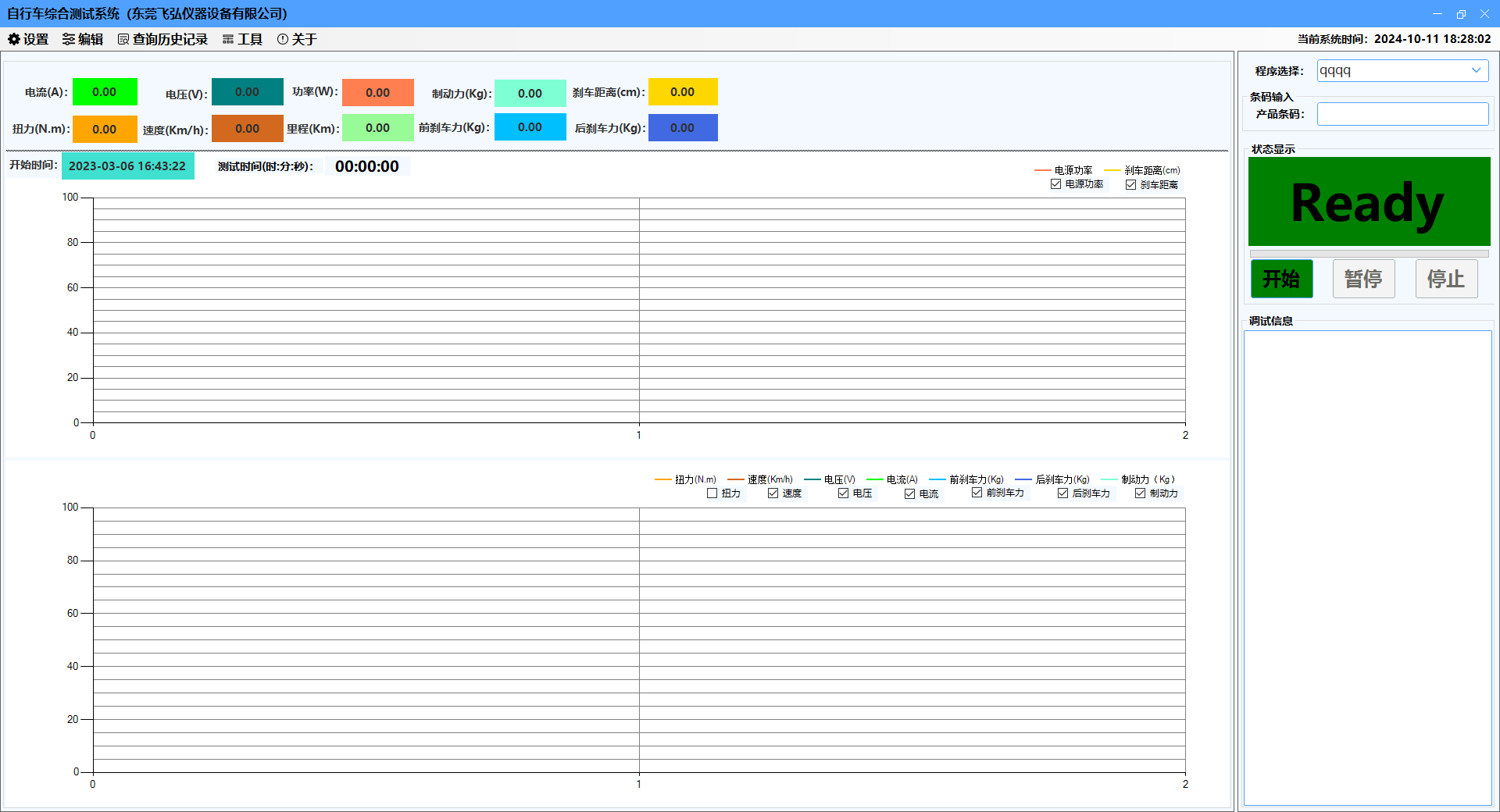This screenshot has width=1500, height=812.
Task: Click the gear icon next to 设置
Action: point(14,39)
